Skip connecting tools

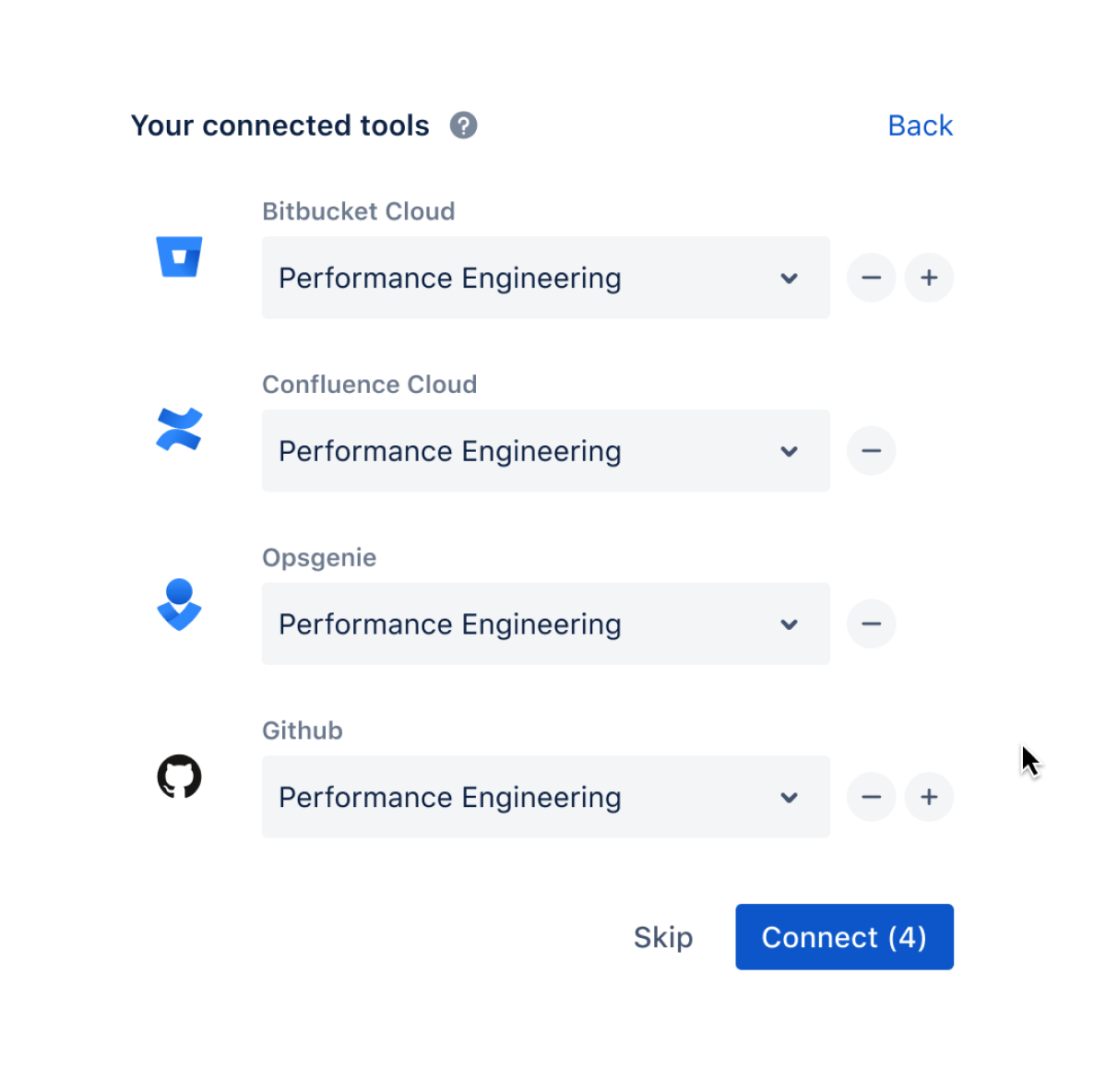[663, 937]
